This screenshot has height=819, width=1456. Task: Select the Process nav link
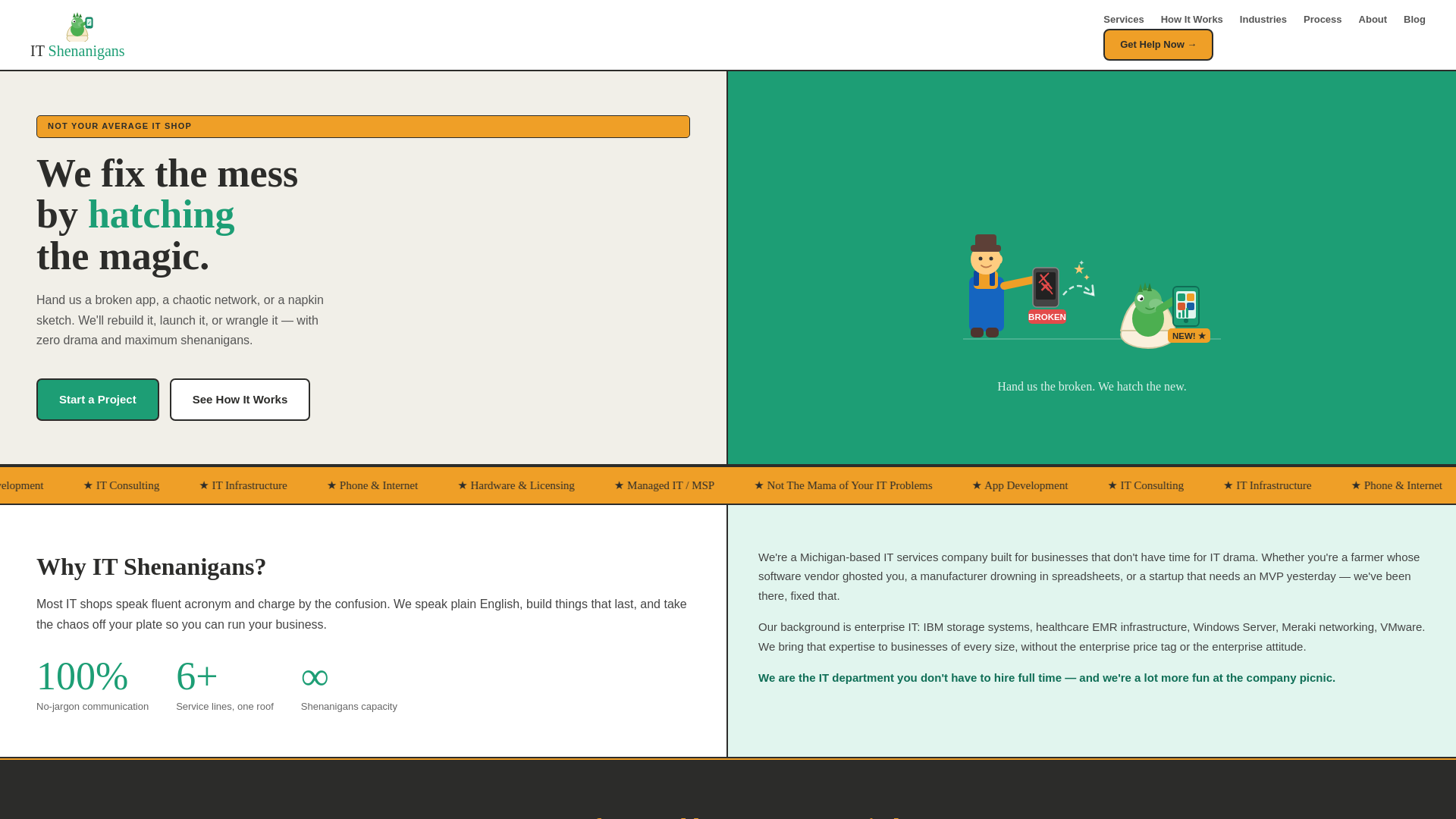click(1322, 20)
